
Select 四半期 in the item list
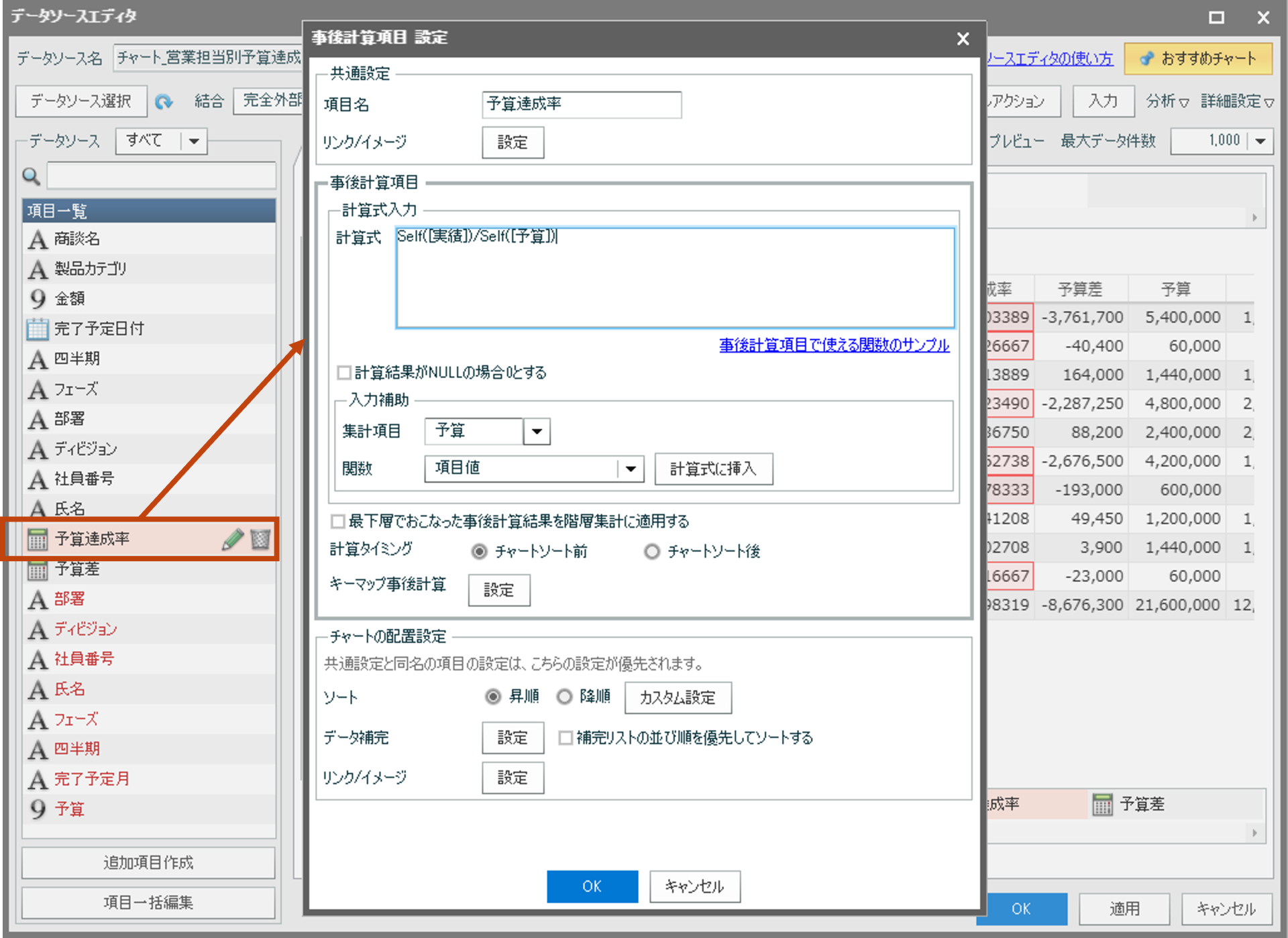tap(149, 359)
